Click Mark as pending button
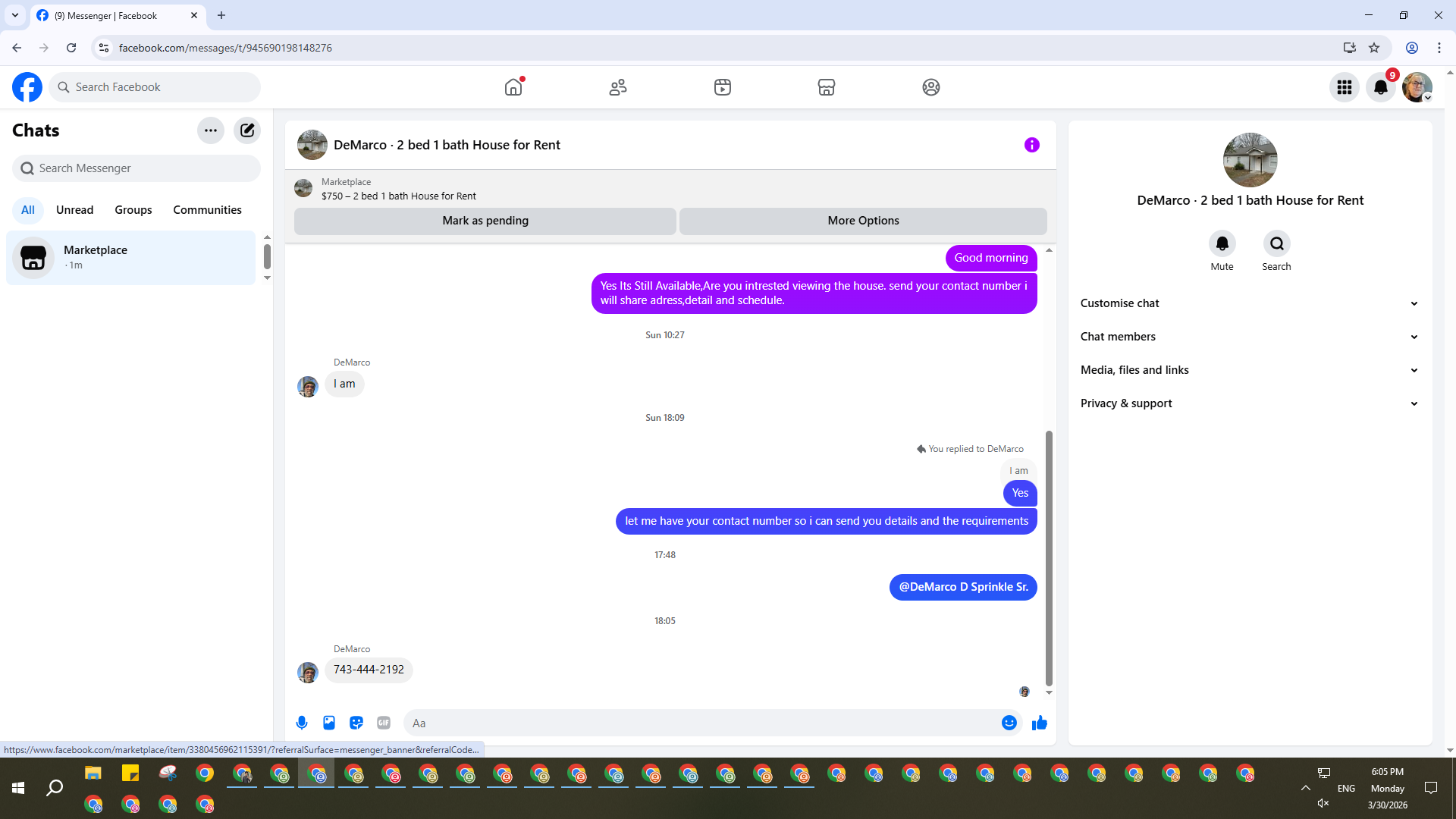 coord(485,221)
